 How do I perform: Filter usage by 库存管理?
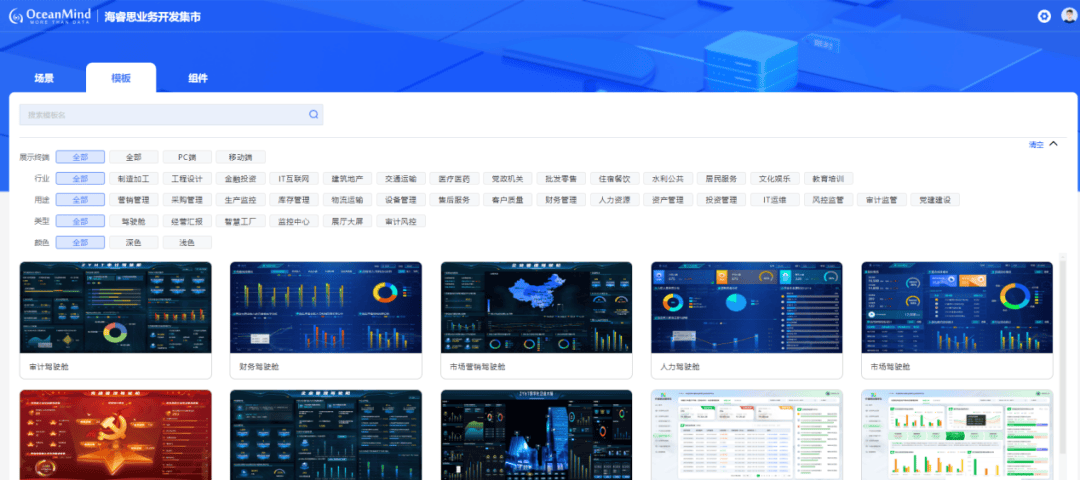[294, 200]
